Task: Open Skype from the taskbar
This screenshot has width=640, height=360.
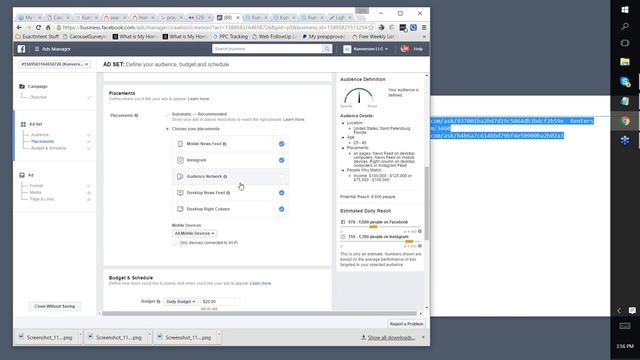Action: pyautogui.click(x=625, y=82)
